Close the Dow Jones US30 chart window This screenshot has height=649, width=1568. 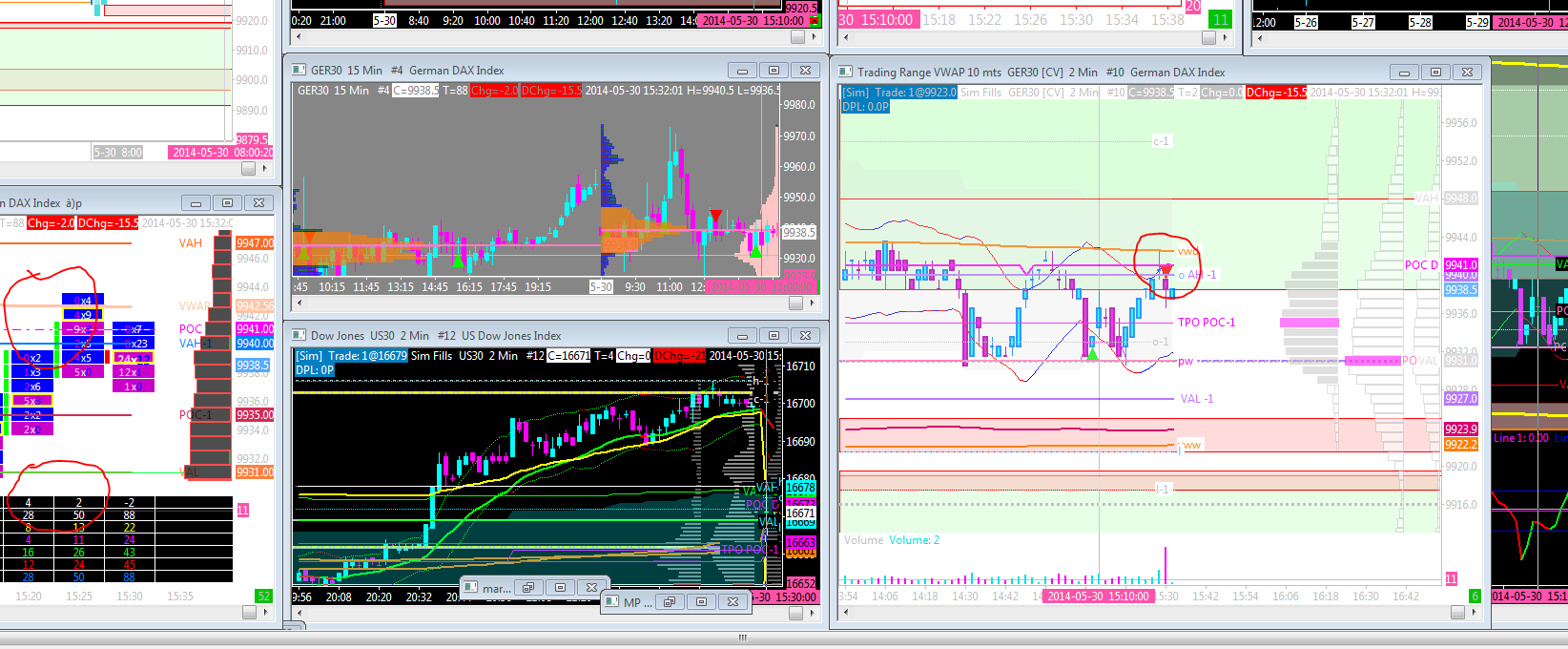click(805, 336)
